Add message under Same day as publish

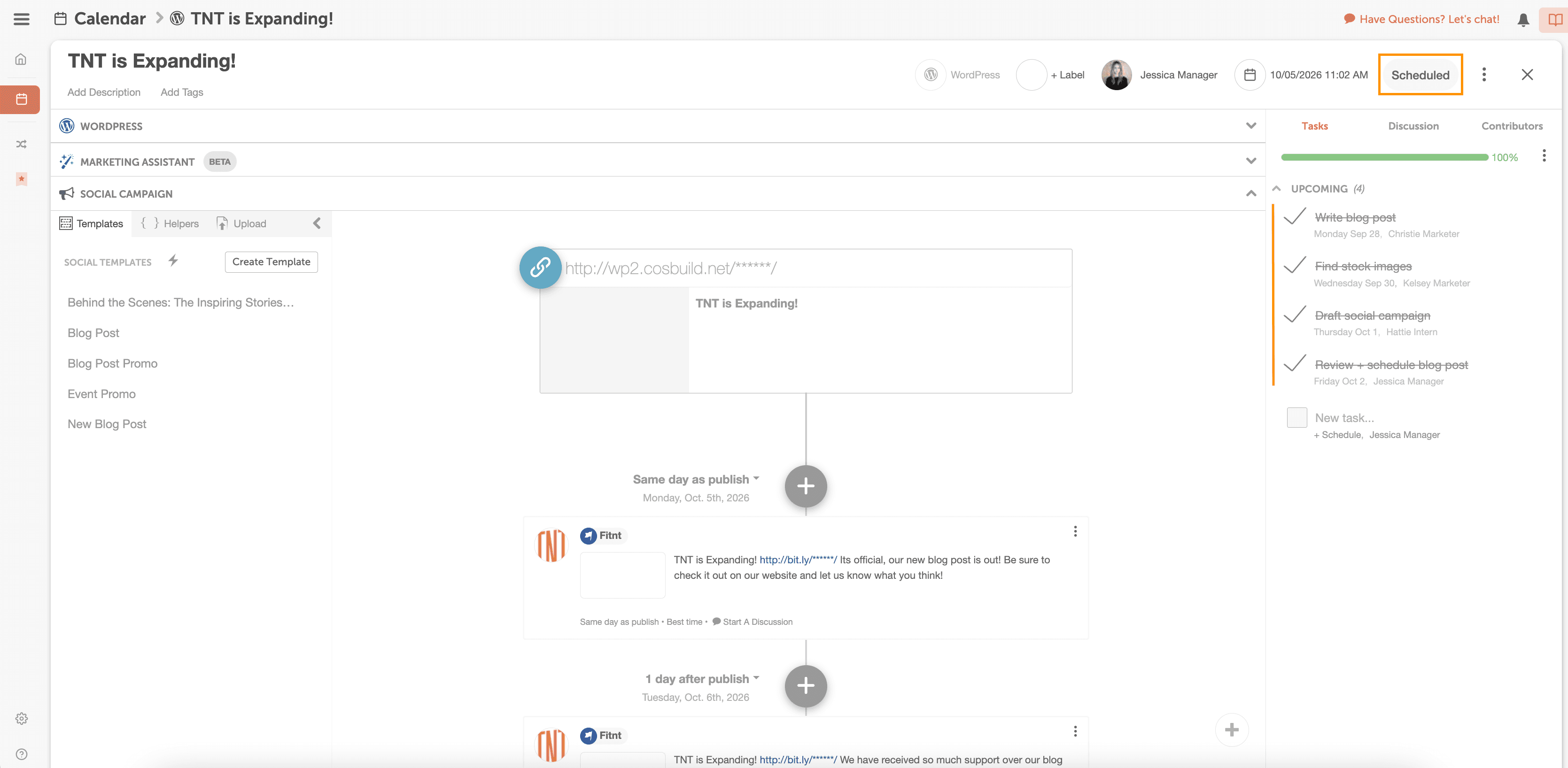[805, 486]
